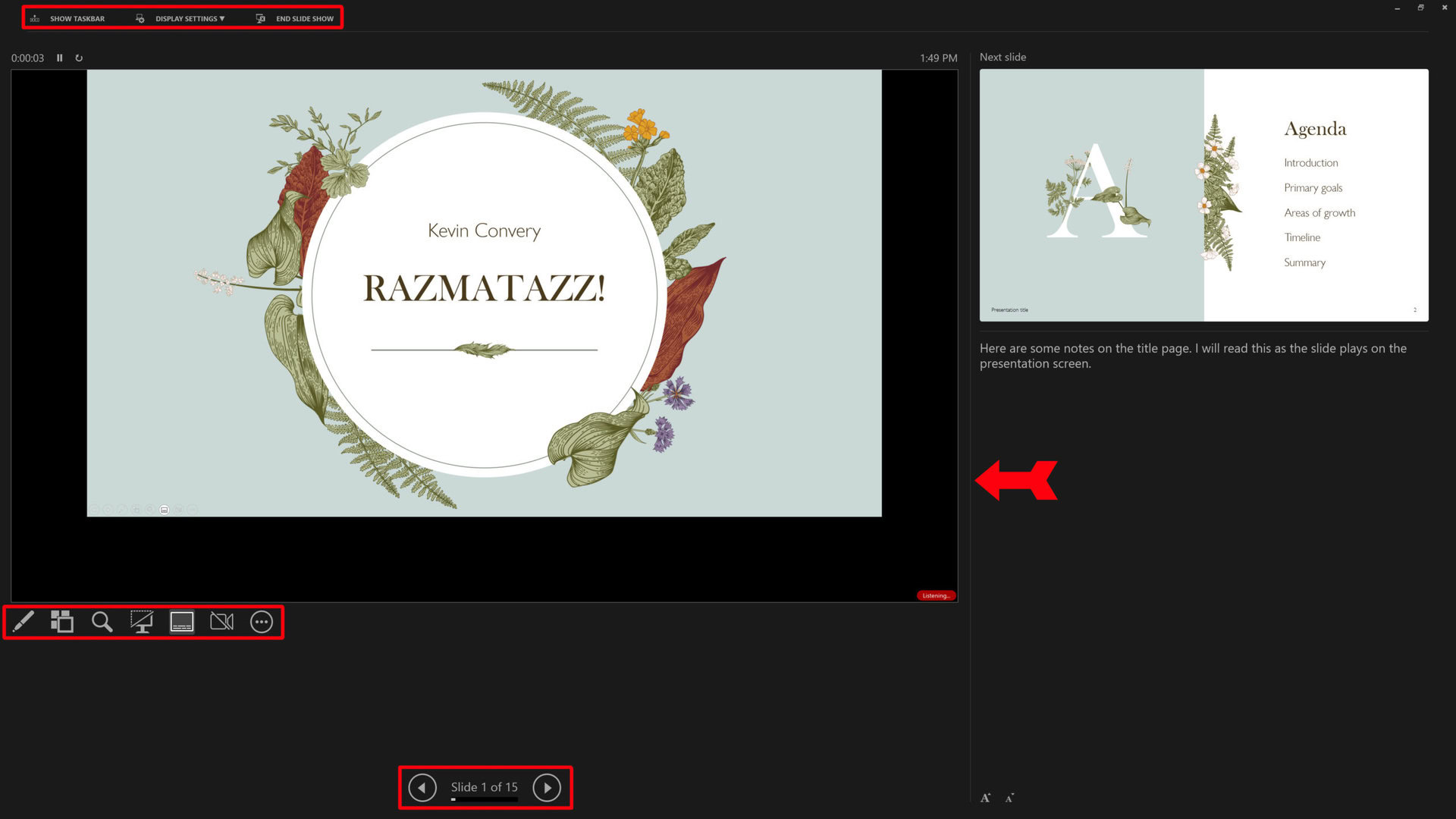Screen dimensions: 1456x819
Task: Open More slide show options menu
Action: click(262, 622)
